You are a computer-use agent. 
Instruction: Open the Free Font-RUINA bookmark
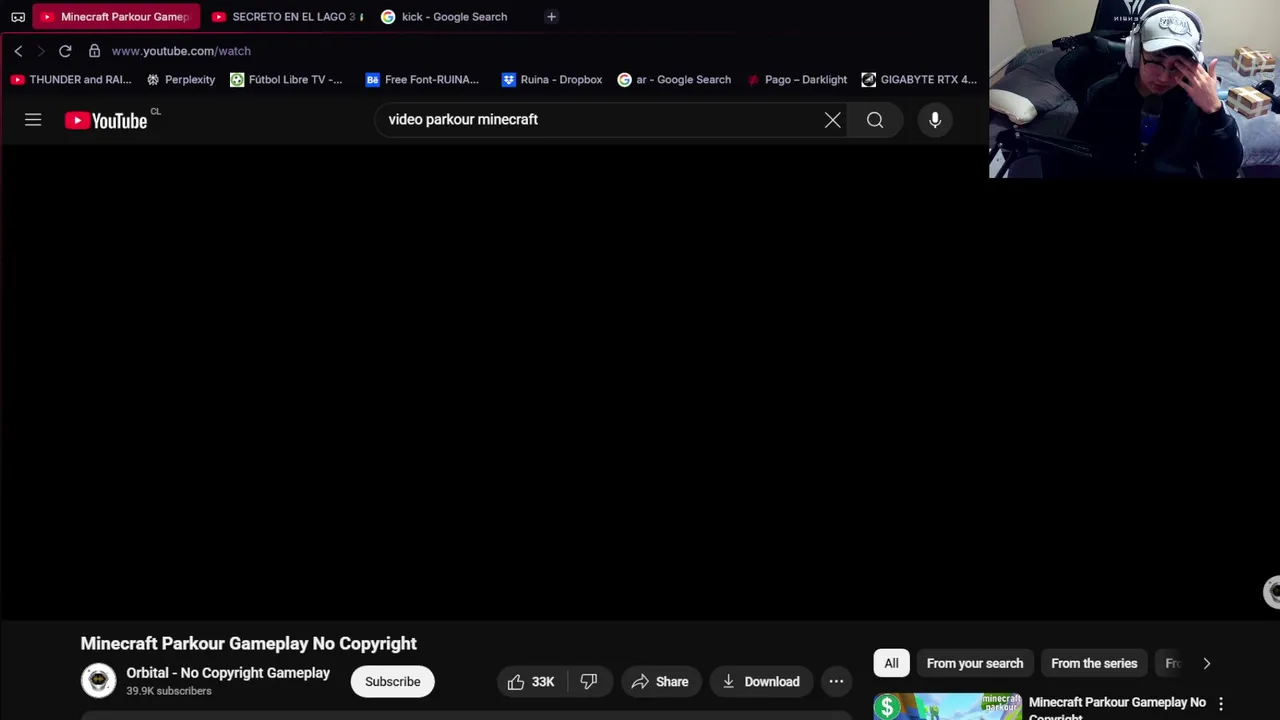click(422, 80)
